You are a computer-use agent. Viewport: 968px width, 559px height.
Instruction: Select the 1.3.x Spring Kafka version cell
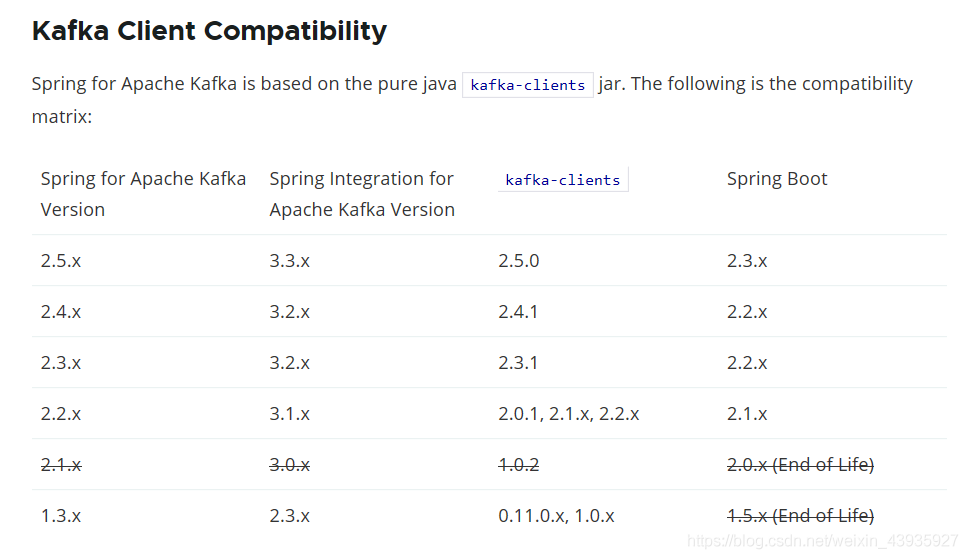tap(61, 516)
